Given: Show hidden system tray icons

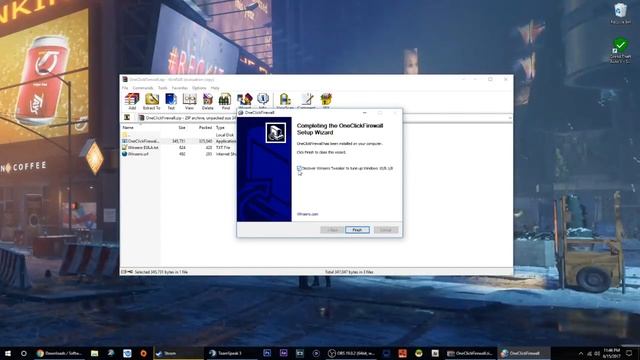Looking at the screenshot, I should point(581,353).
